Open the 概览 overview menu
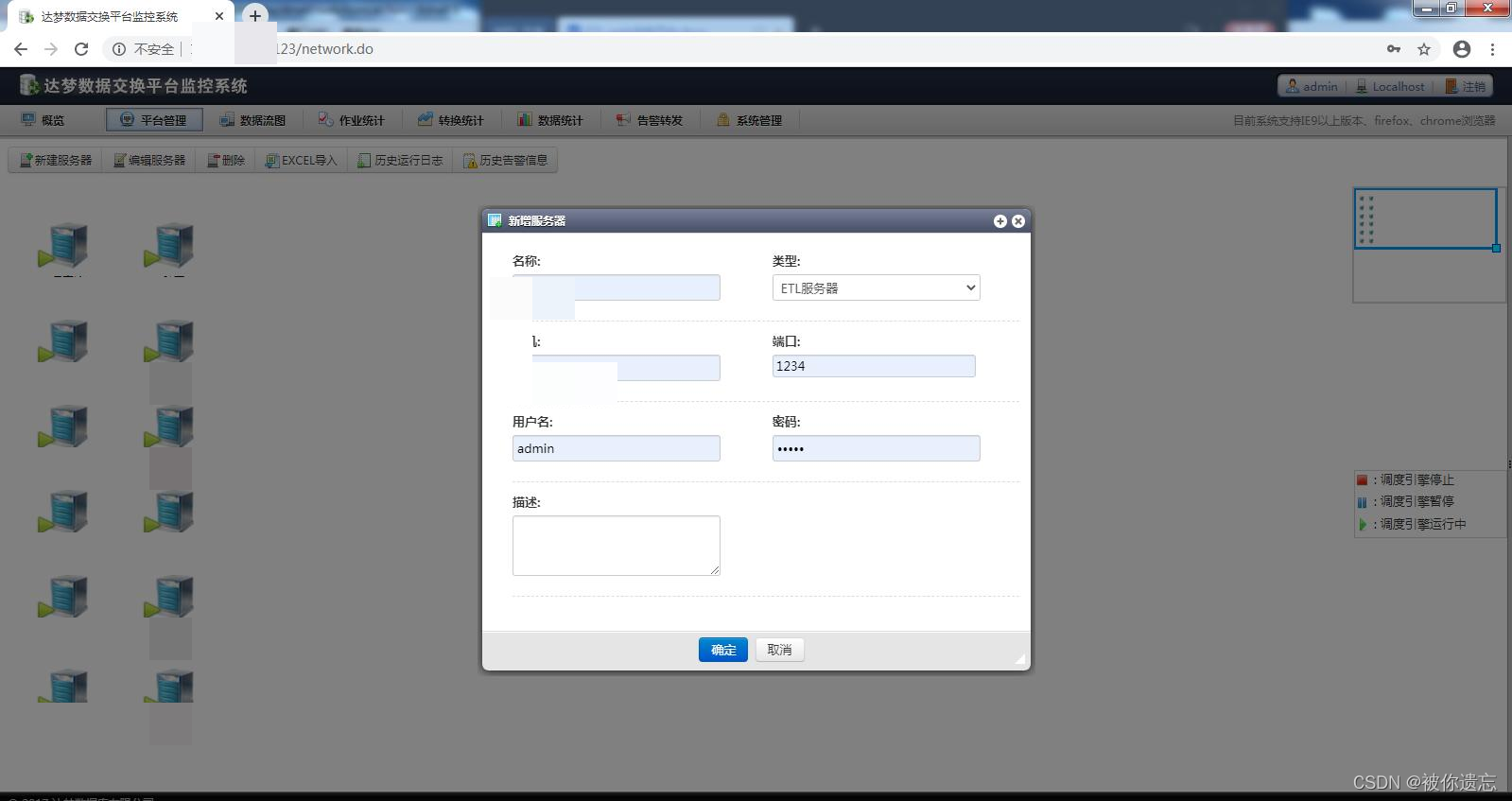This screenshot has height=801, width=1512. pyautogui.click(x=43, y=120)
